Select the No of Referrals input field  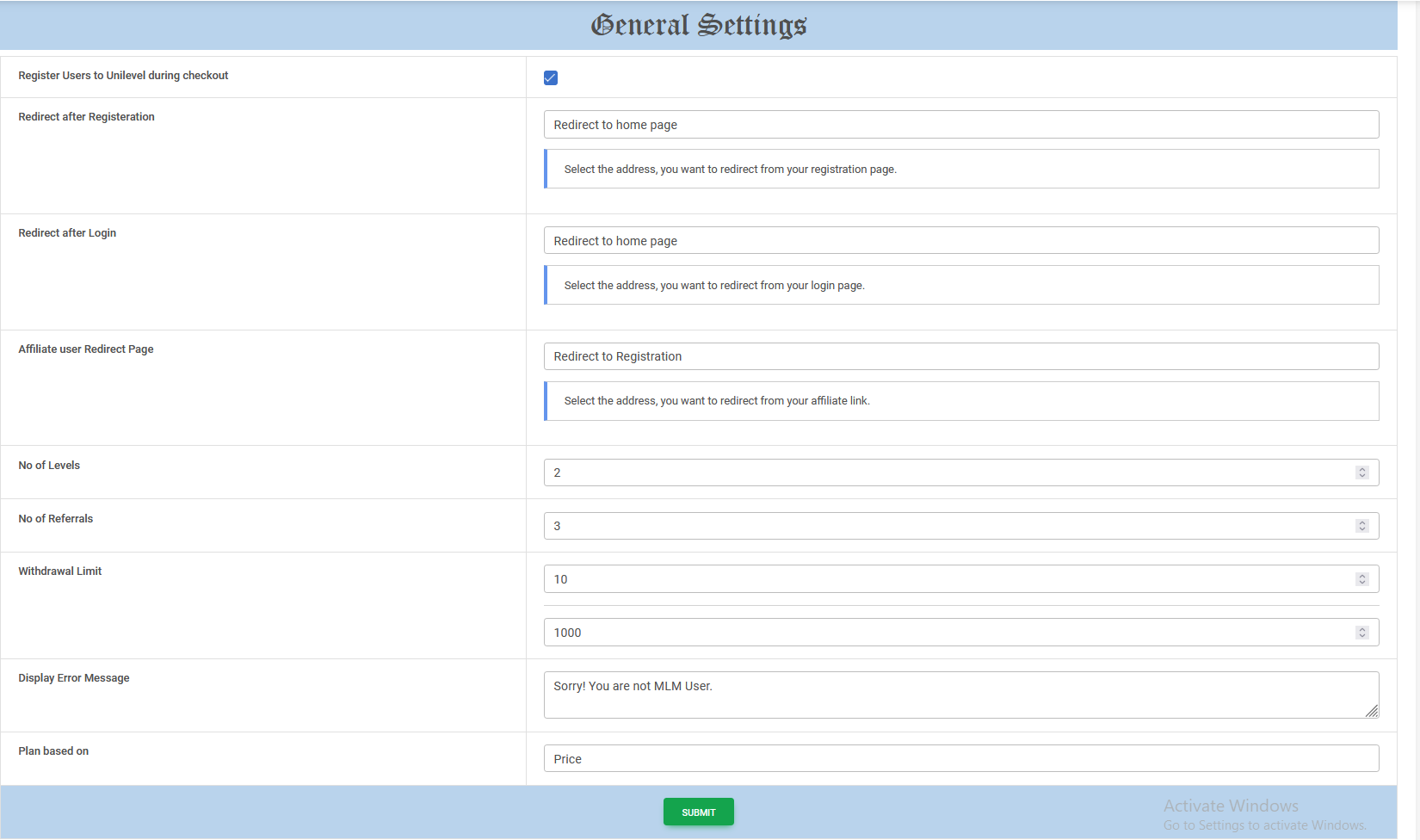tap(861, 525)
